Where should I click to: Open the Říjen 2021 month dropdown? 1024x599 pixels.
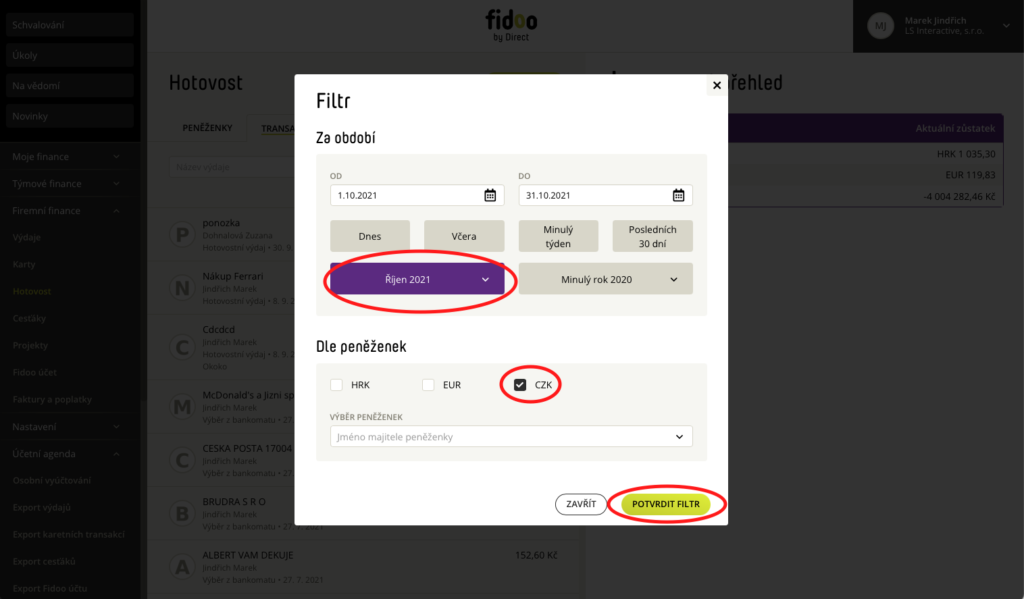417,279
